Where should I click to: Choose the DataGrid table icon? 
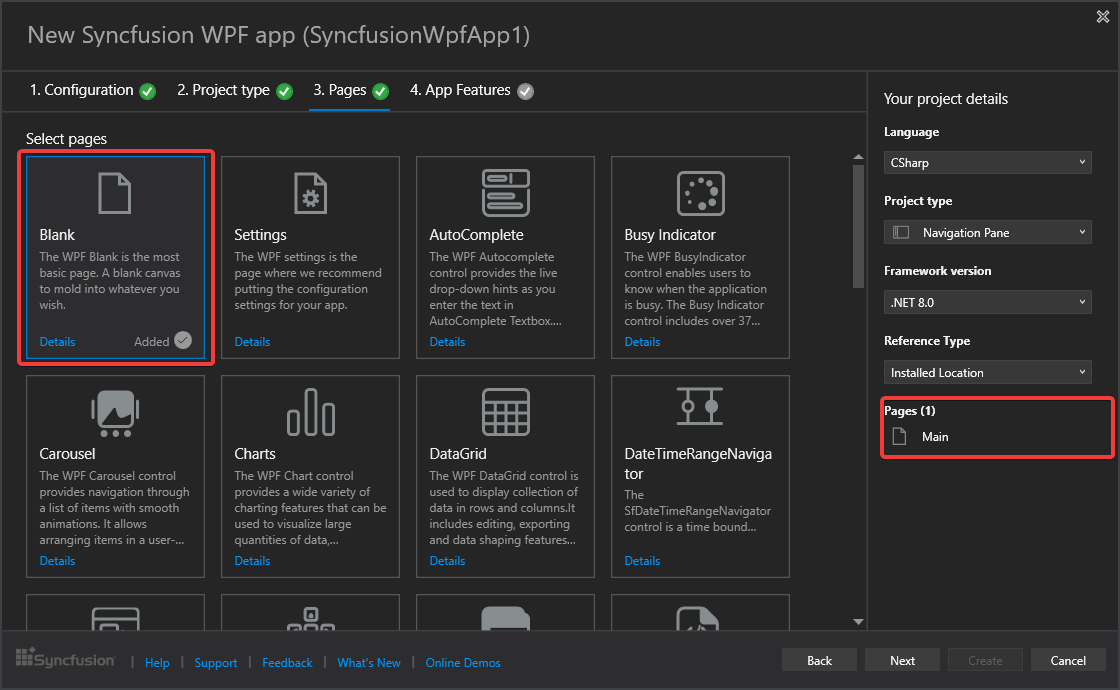point(505,412)
